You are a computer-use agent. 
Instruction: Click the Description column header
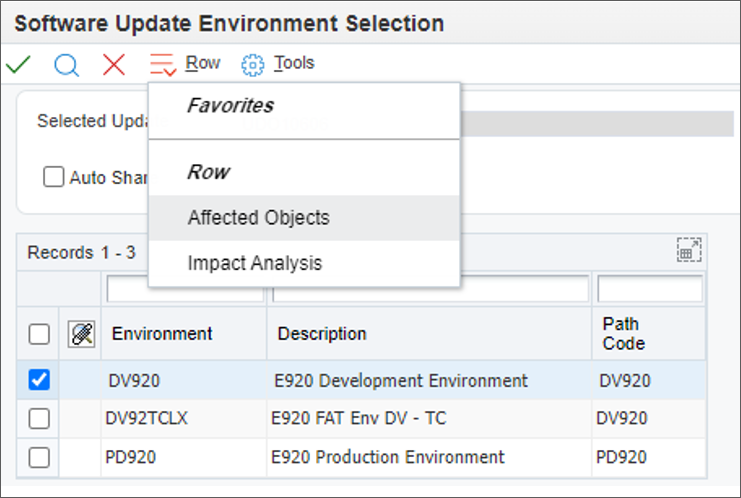[x=322, y=334]
